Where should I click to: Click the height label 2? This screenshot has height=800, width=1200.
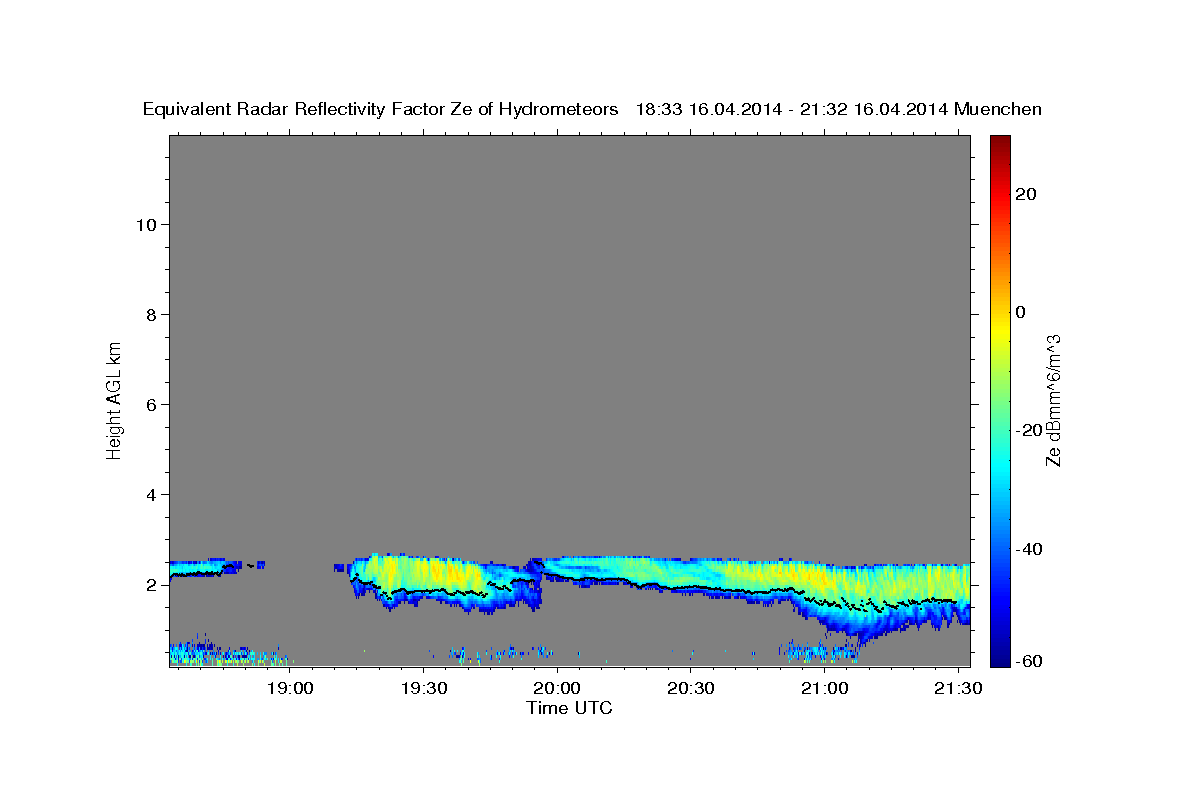(x=149, y=584)
